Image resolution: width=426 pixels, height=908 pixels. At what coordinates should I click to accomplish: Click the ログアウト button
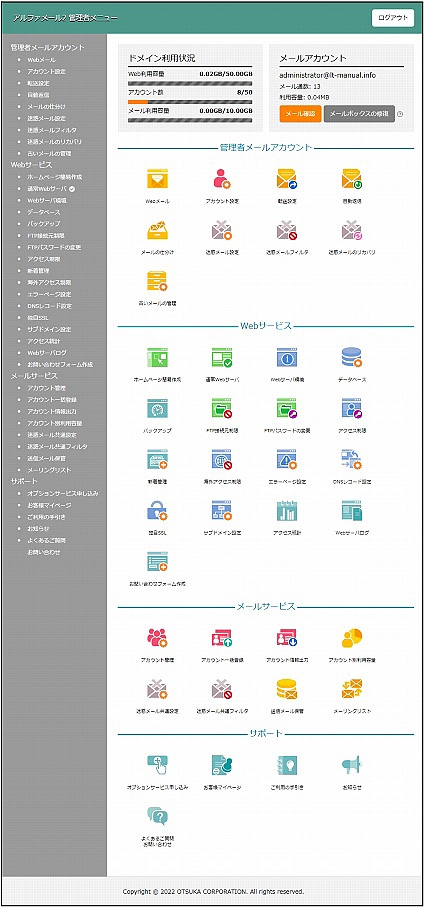[393, 18]
